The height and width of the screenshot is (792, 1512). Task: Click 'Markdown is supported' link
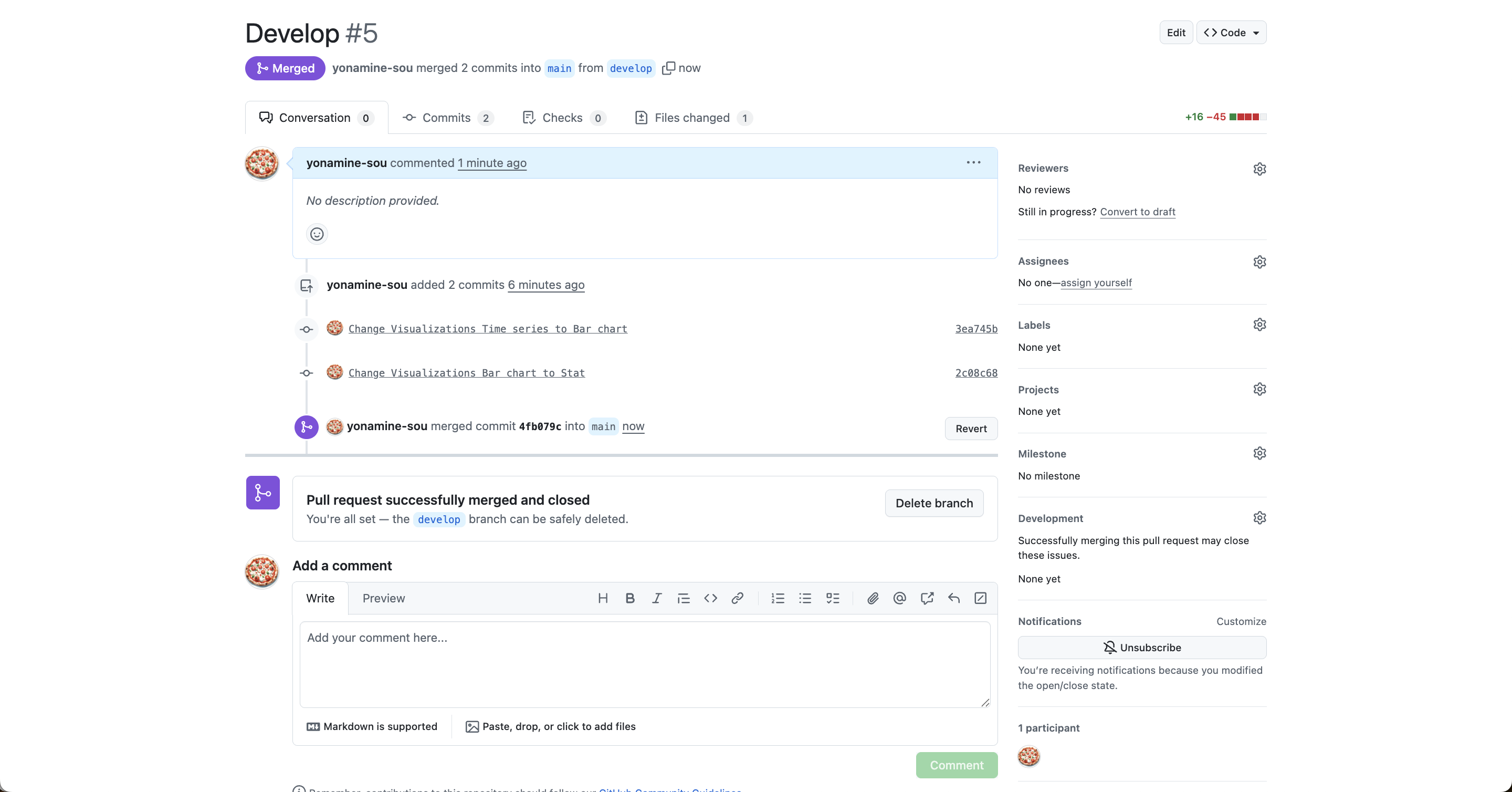[372, 727]
